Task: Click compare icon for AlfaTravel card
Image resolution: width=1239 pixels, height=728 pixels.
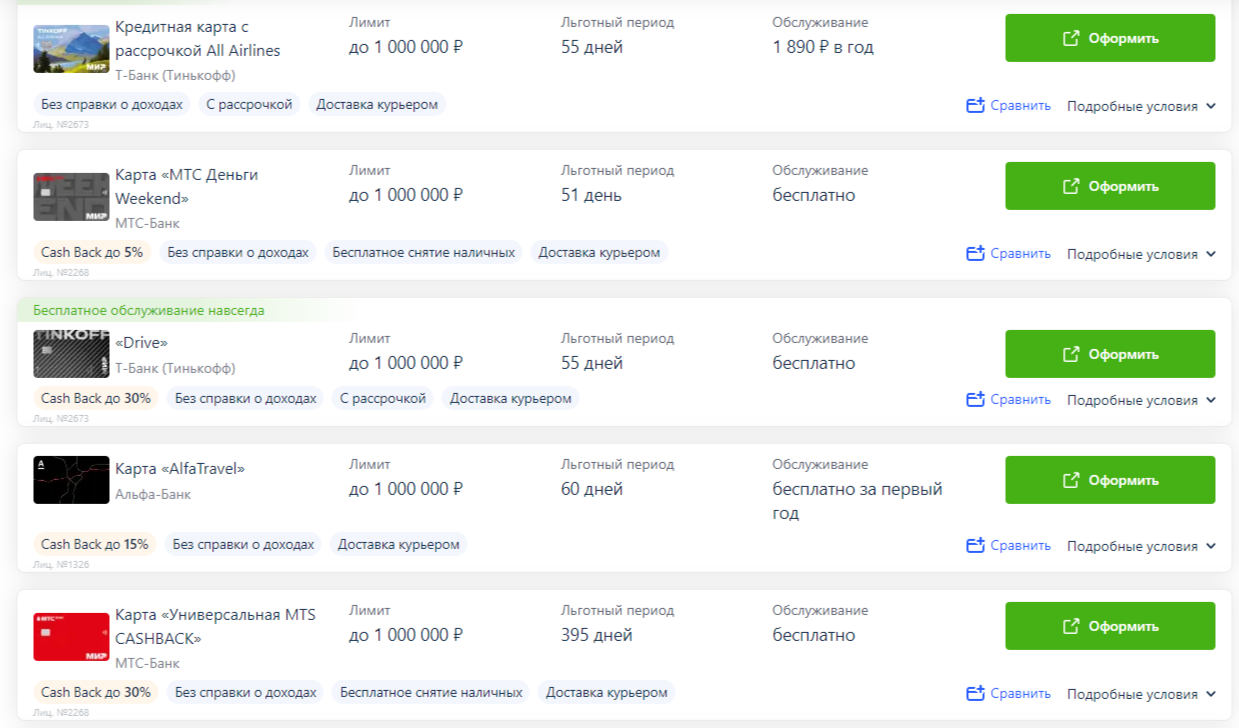Action: [976, 545]
